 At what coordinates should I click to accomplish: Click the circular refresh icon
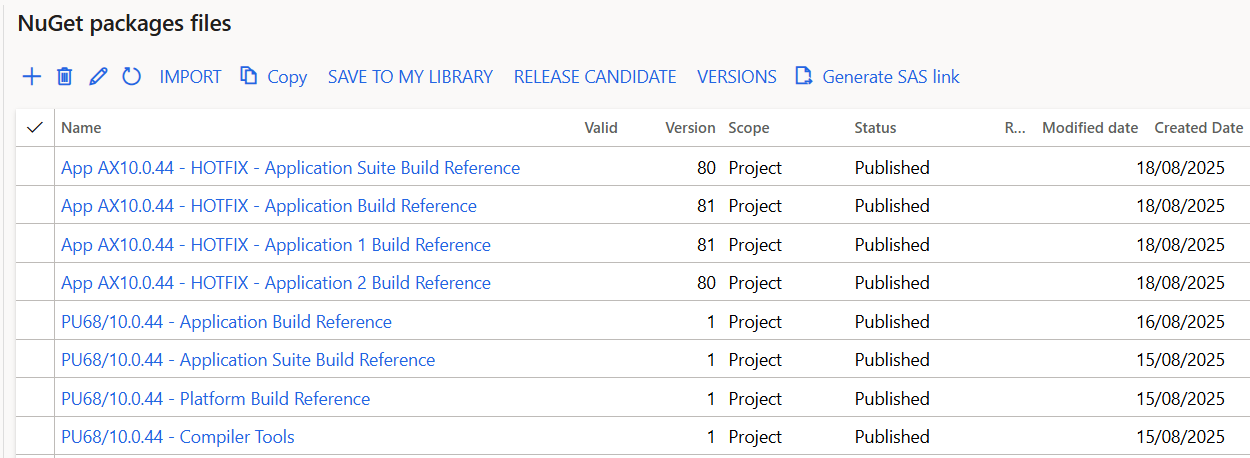click(x=132, y=77)
